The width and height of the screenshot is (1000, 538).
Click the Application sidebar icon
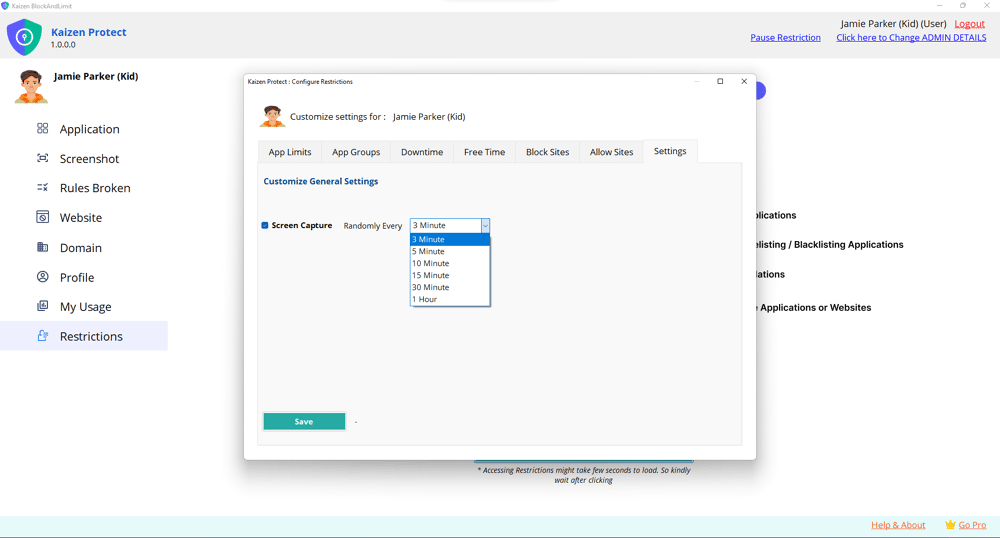coord(42,129)
